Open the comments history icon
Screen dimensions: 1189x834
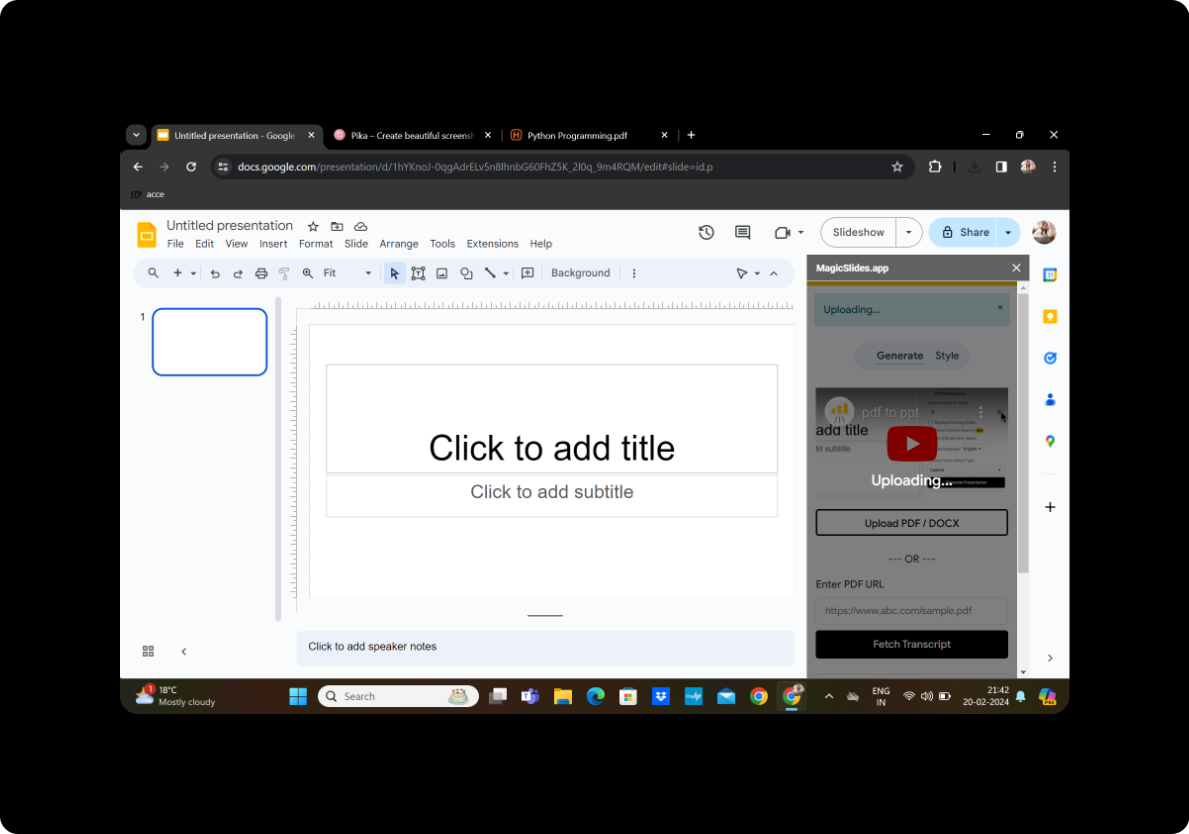point(742,233)
